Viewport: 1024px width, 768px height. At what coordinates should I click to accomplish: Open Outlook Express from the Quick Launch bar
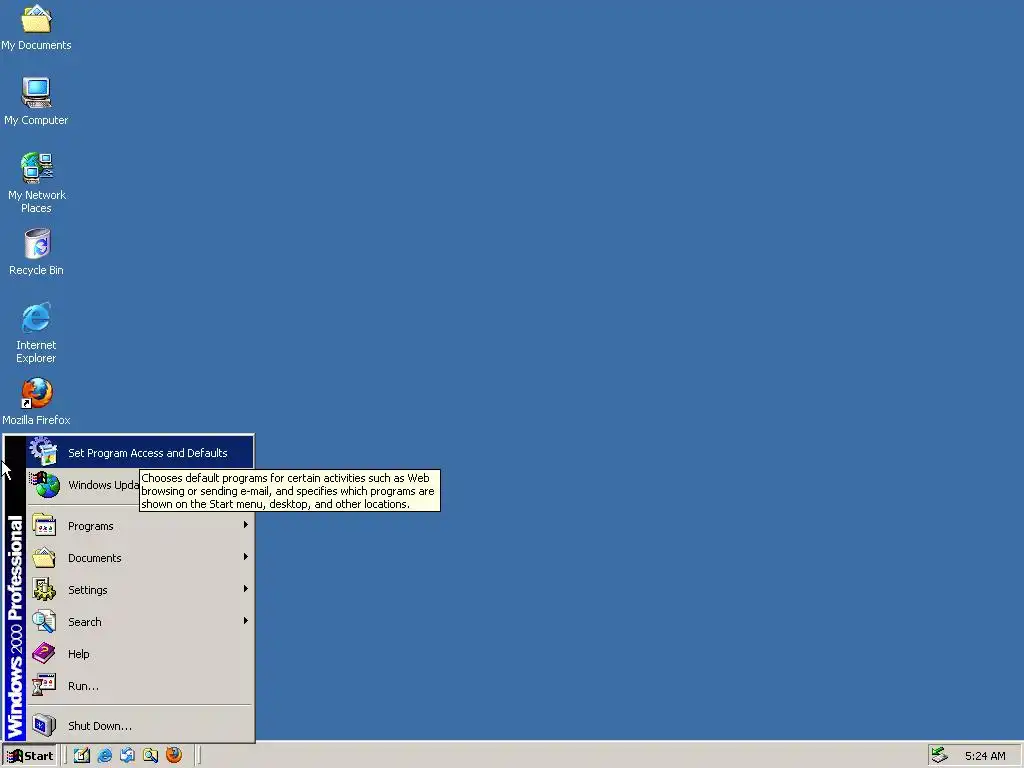click(127, 756)
